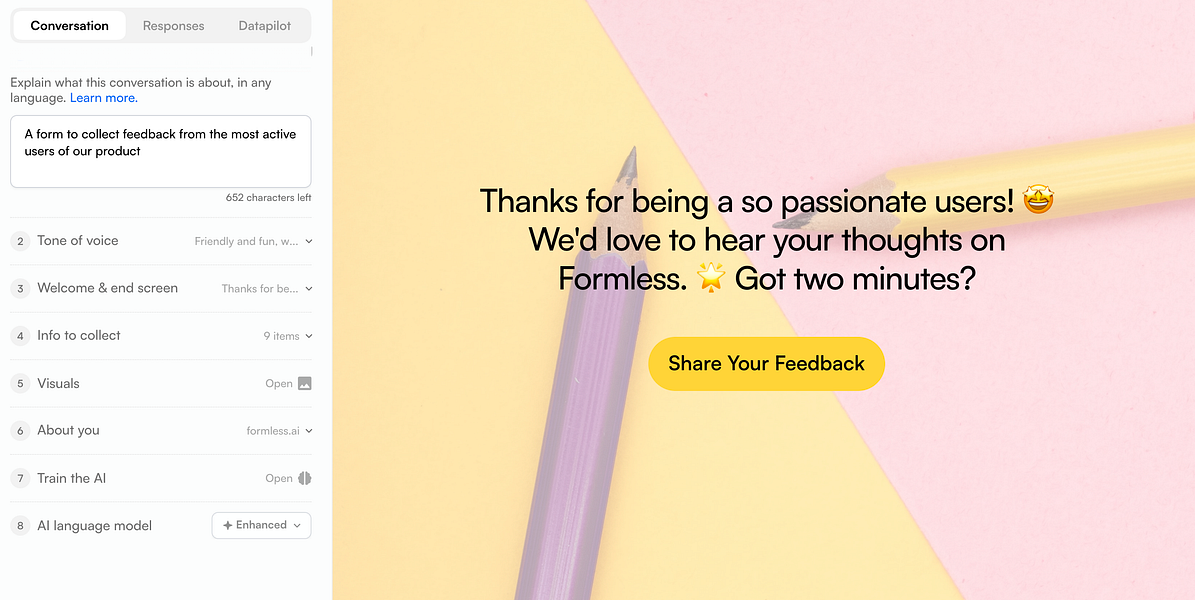Image resolution: width=1195 pixels, height=600 pixels.
Task: Click the sparkle icon on Enhanced button
Action: tap(228, 525)
